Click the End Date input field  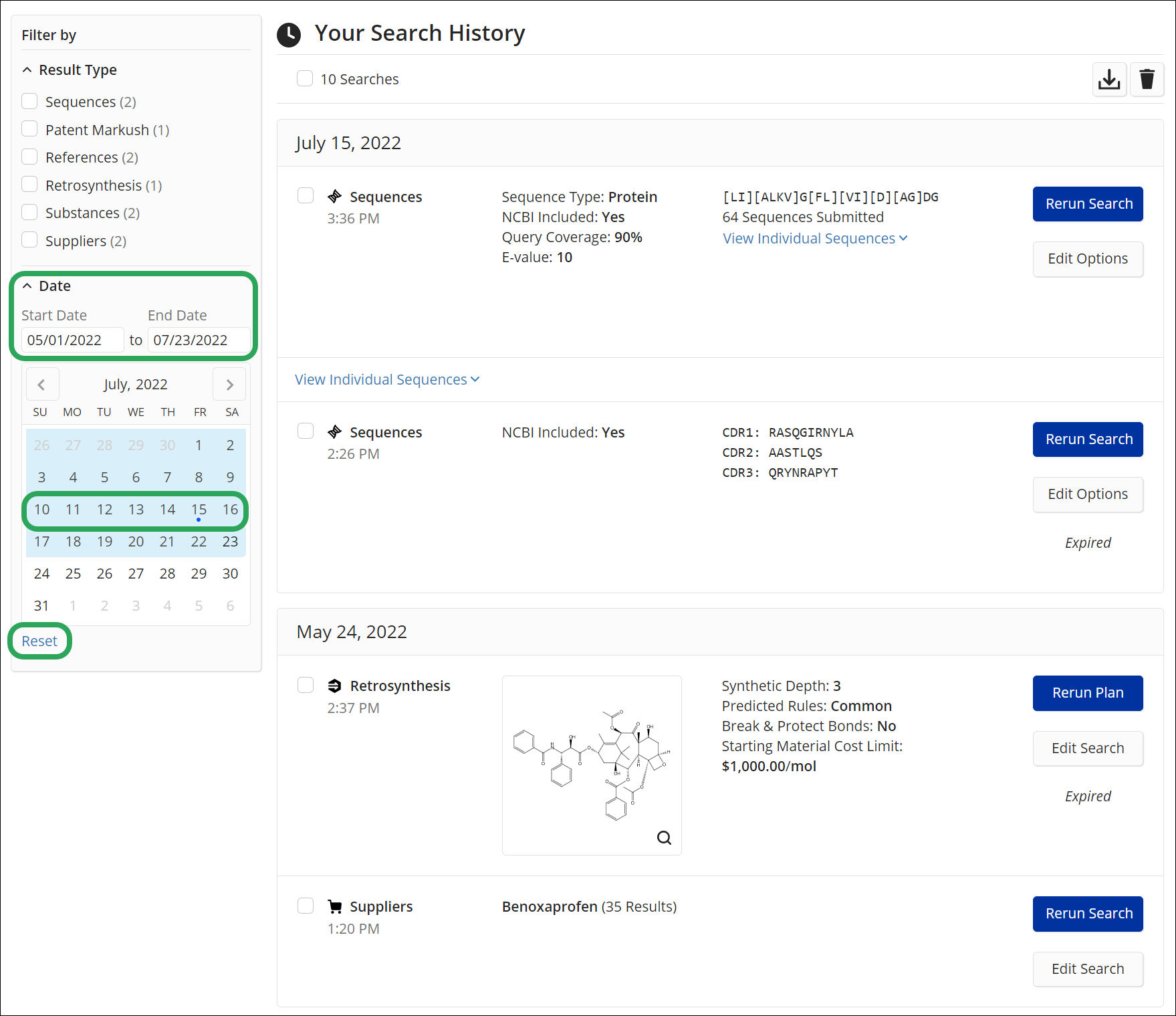[x=199, y=340]
